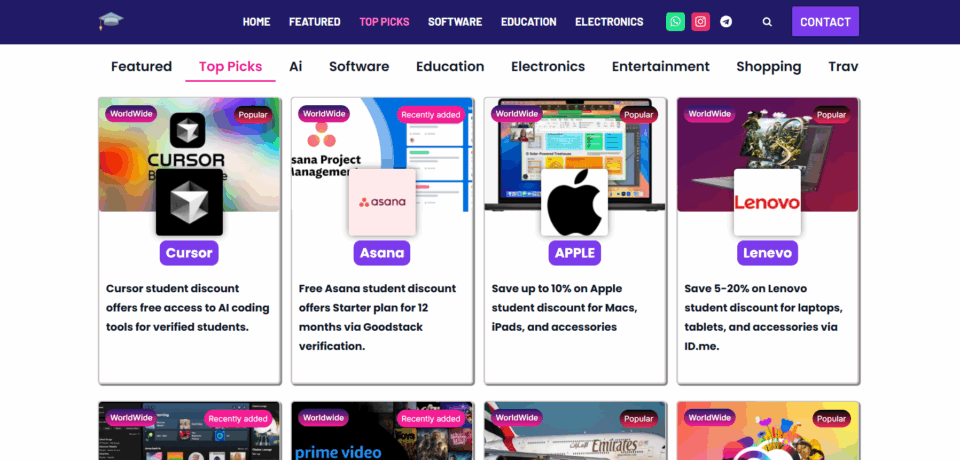Go to HOME in the navigation bar
Image resolution: width=960 pixels, height=460 pixels.
pos(257,21)
